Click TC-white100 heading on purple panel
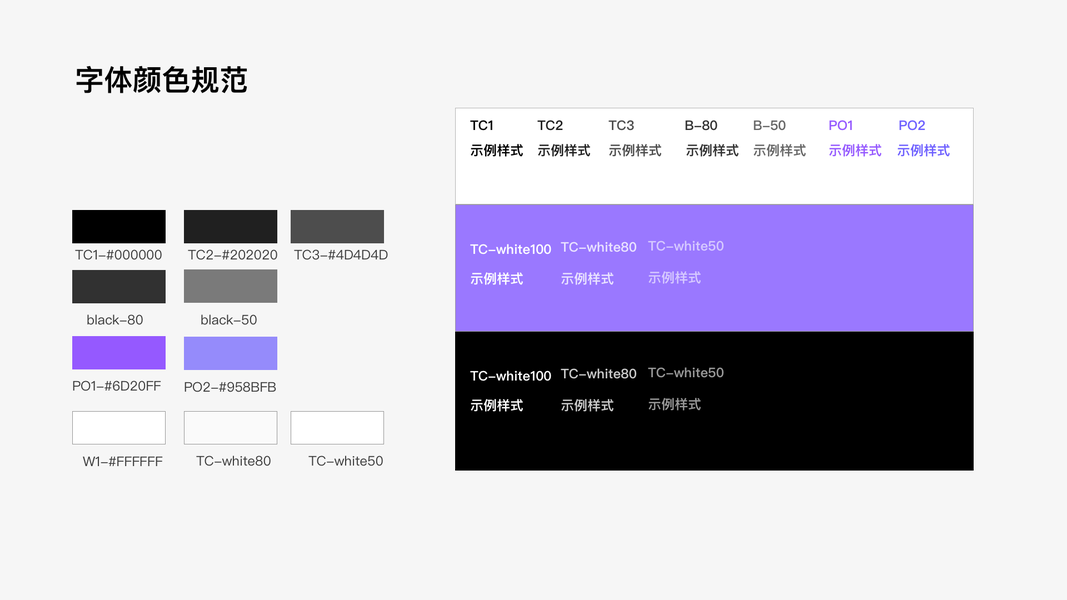This screenshot has height=600, width=1067. point(510,250)
